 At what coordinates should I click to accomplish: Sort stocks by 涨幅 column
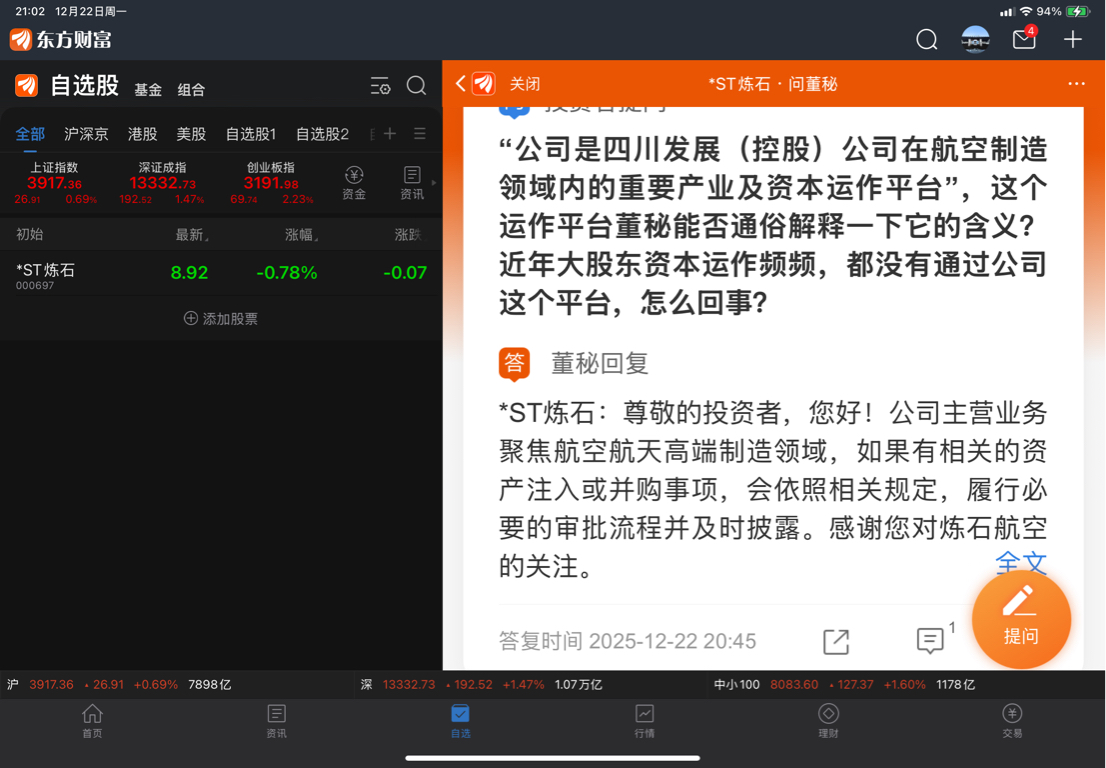pos(301,235)
